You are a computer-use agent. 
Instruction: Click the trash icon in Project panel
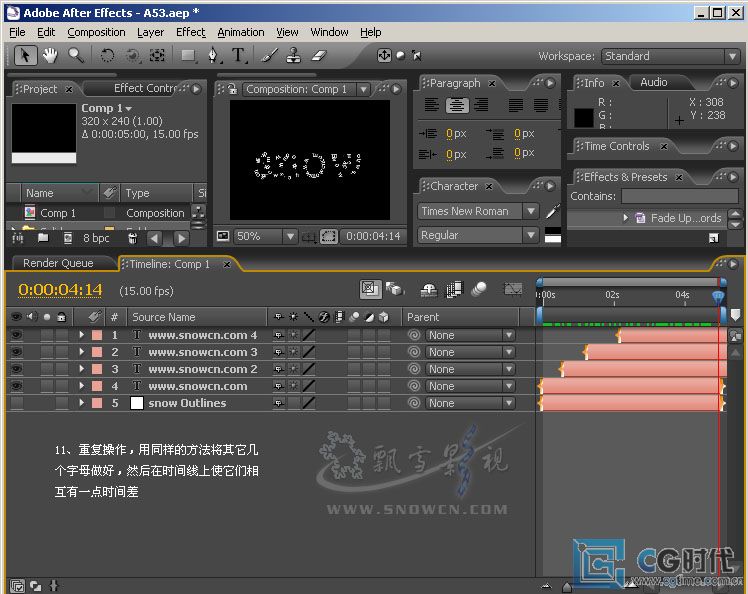point(133,238)
